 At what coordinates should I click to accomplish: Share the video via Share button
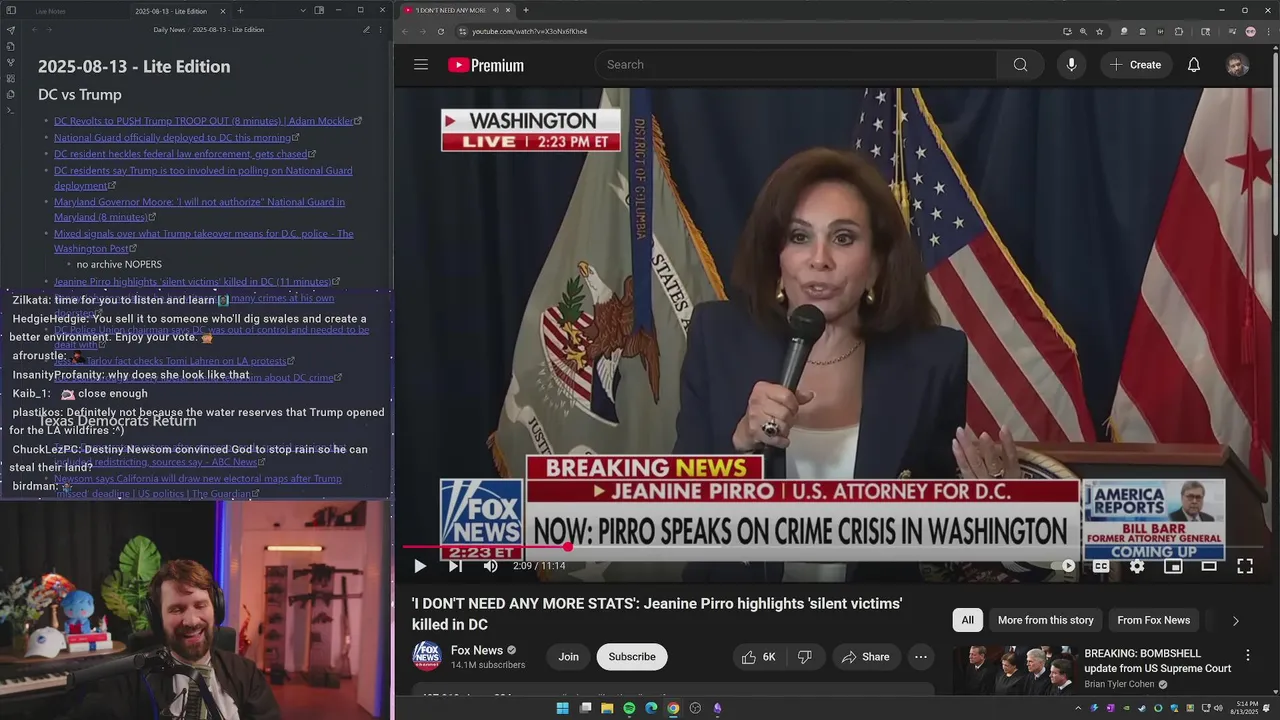866,657
